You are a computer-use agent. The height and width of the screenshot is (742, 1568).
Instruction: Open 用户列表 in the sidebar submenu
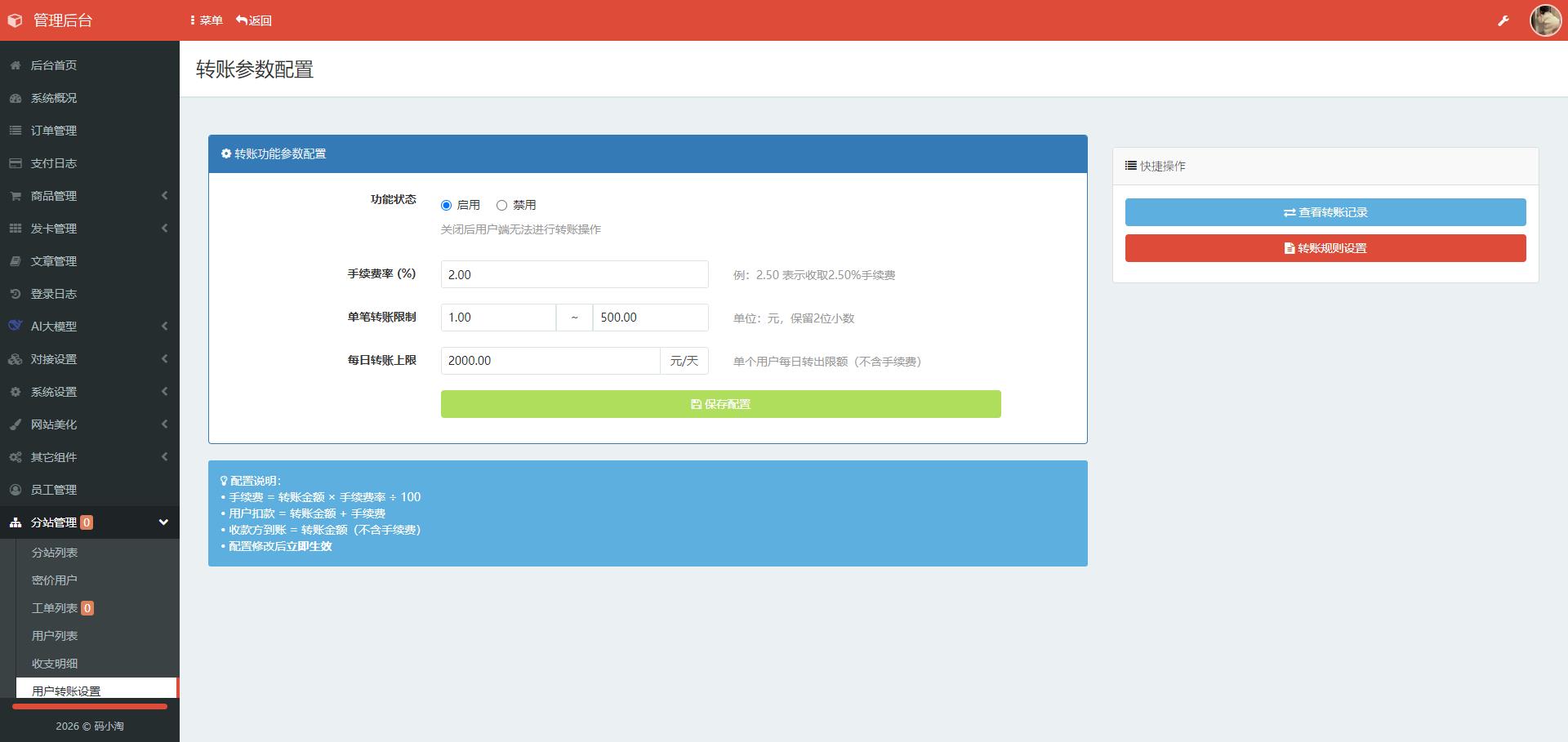[55, 636]
